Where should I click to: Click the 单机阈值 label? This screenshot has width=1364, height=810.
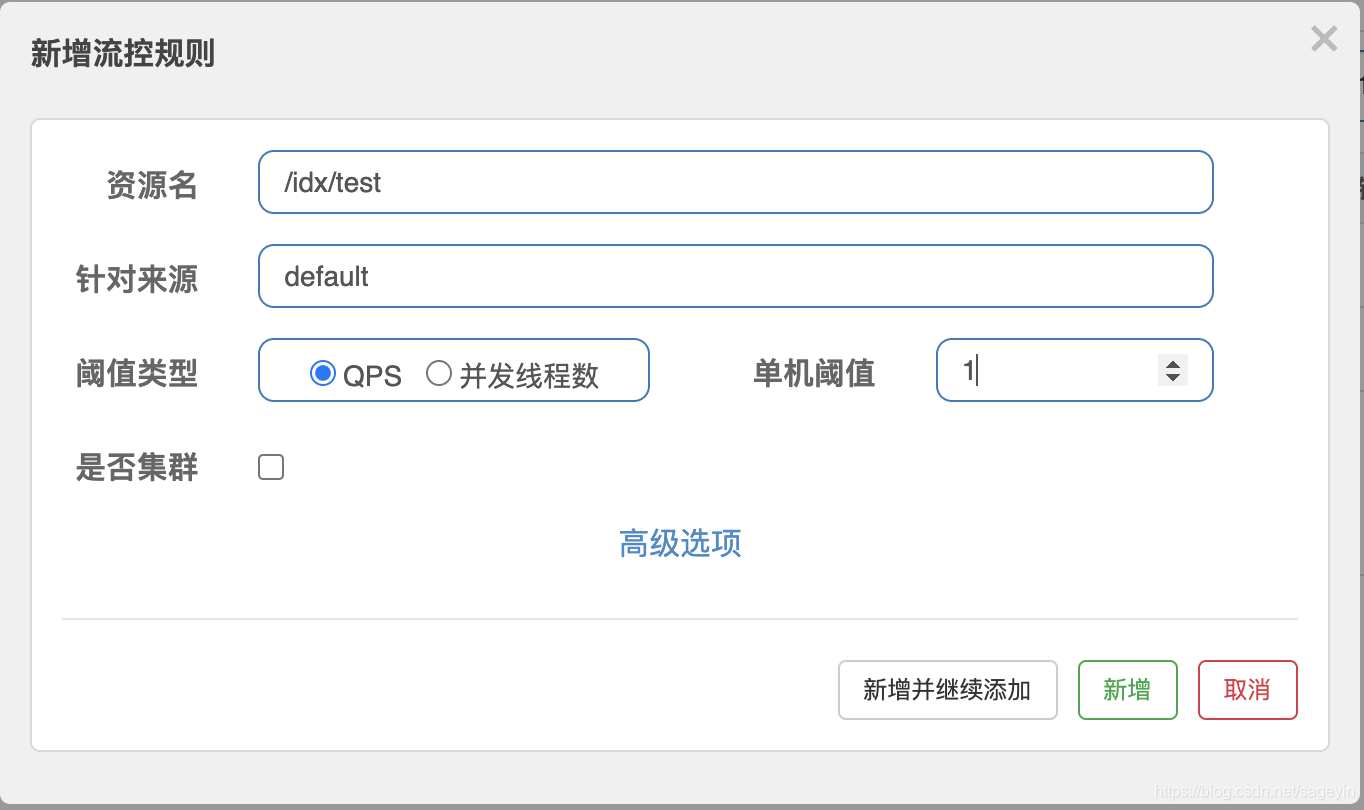coord(814,373)
